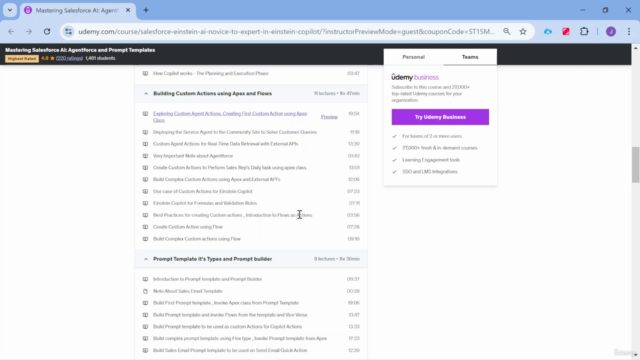This screenshot has height=360, width=640.
Task: Click the browser forward arrow
Action: 29,31
